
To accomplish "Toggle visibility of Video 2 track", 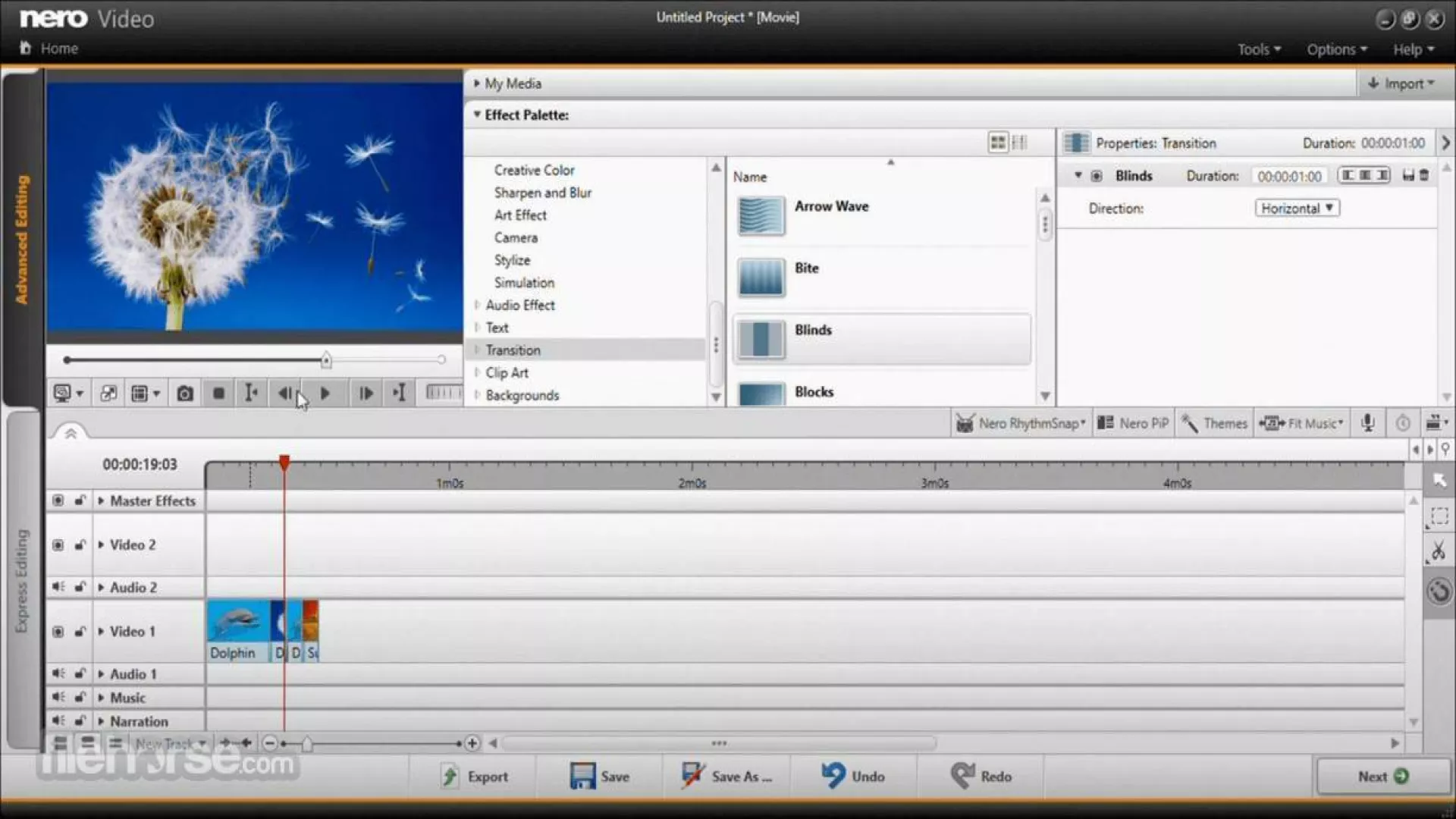I will coord(58,545).
